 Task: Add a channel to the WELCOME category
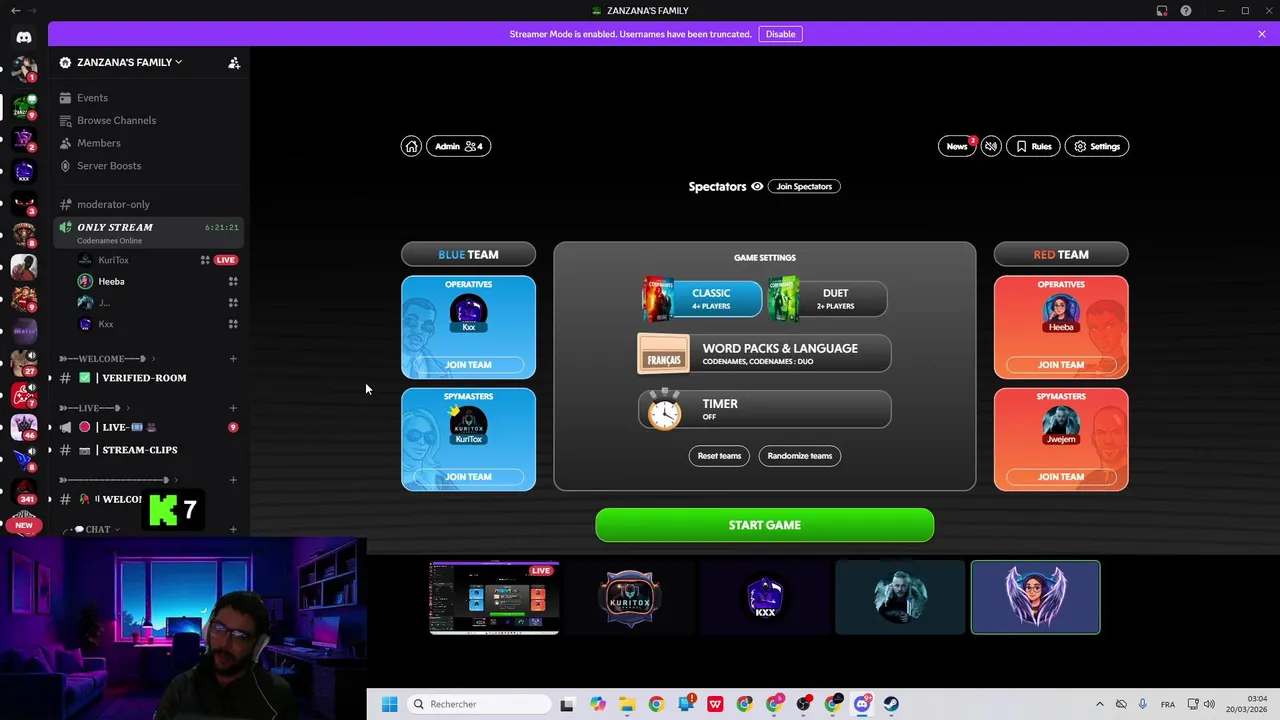(x=233, y=358)
